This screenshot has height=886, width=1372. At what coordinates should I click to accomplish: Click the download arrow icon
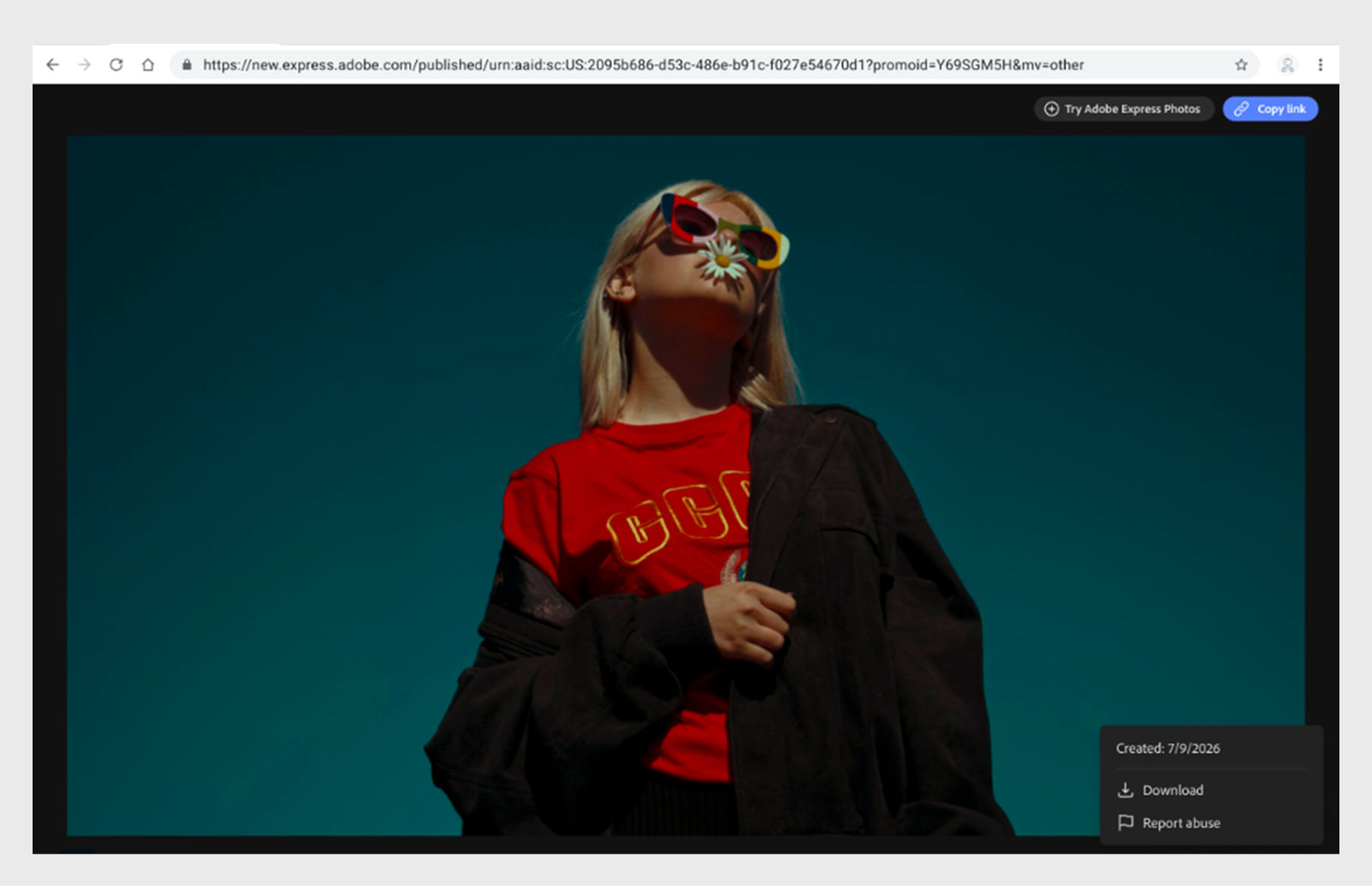1126,790
